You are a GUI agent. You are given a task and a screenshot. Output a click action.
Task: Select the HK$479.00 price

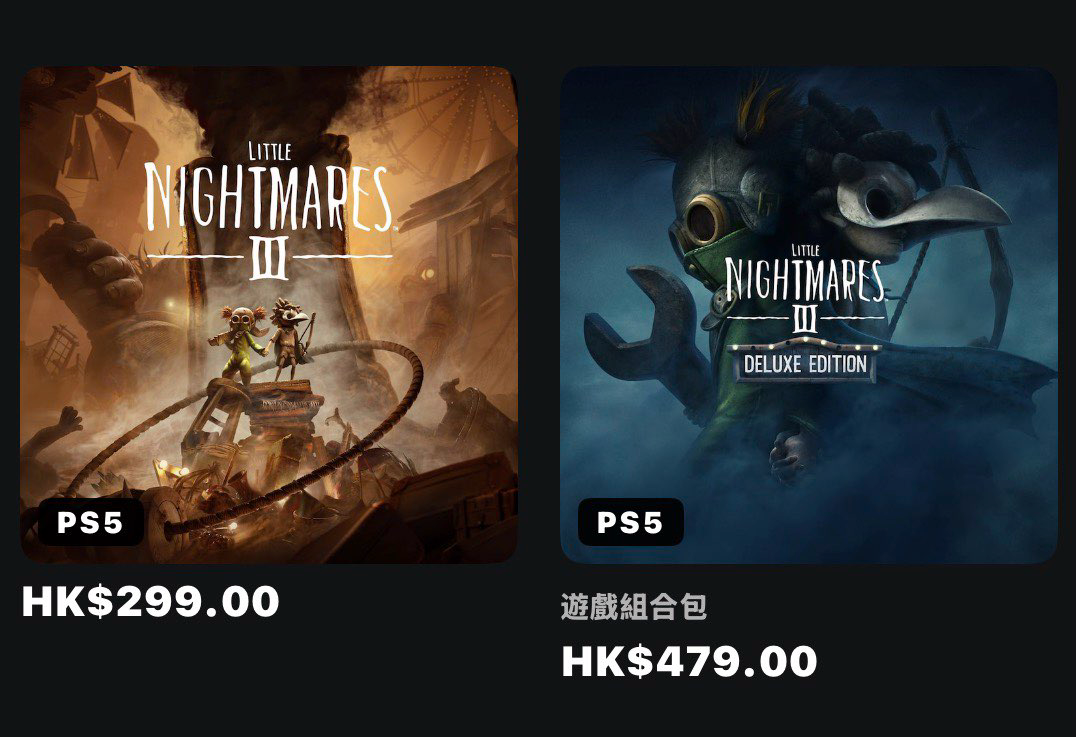(x=690, y=662)
